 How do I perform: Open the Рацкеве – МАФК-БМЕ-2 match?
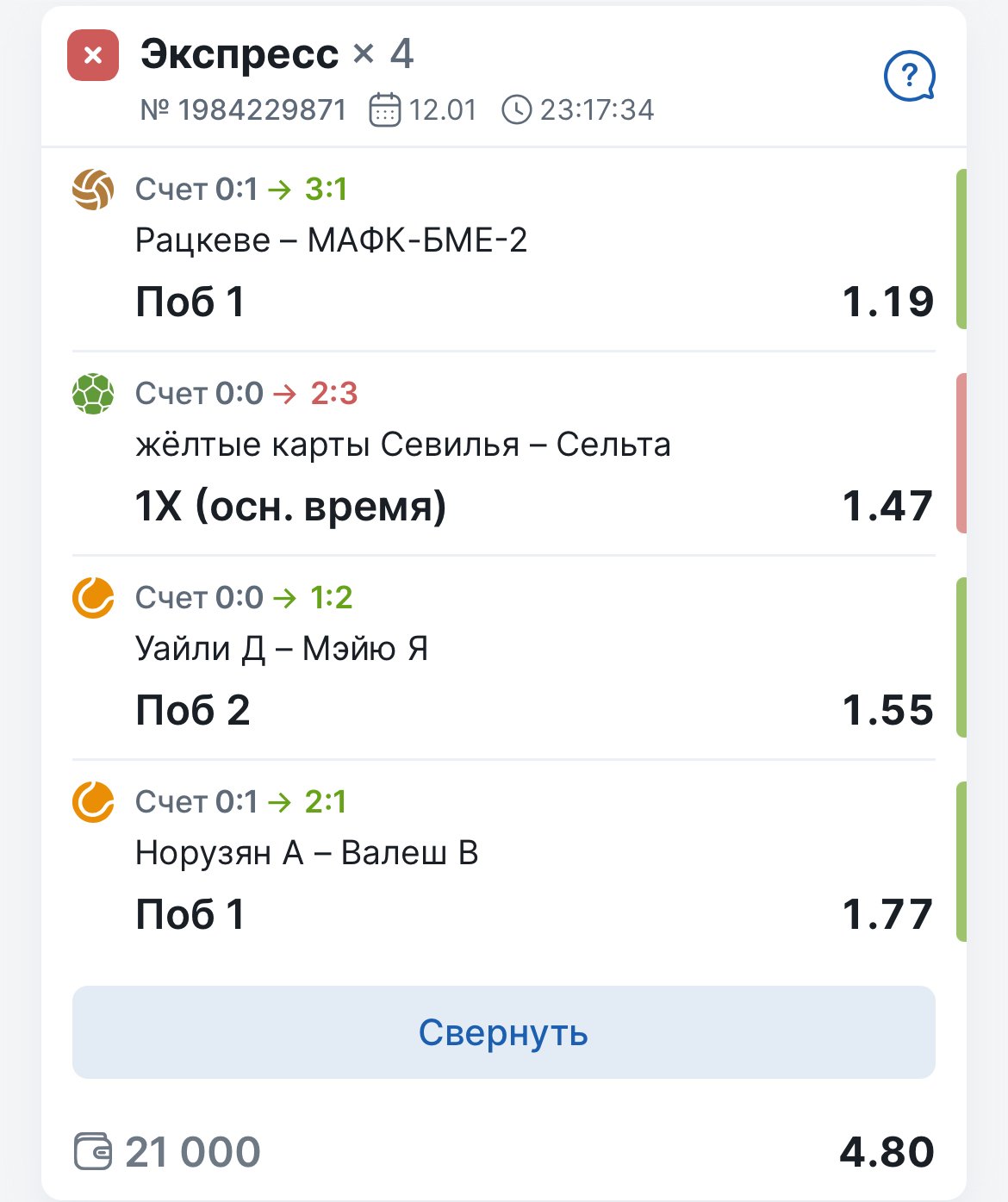[331, 240]
